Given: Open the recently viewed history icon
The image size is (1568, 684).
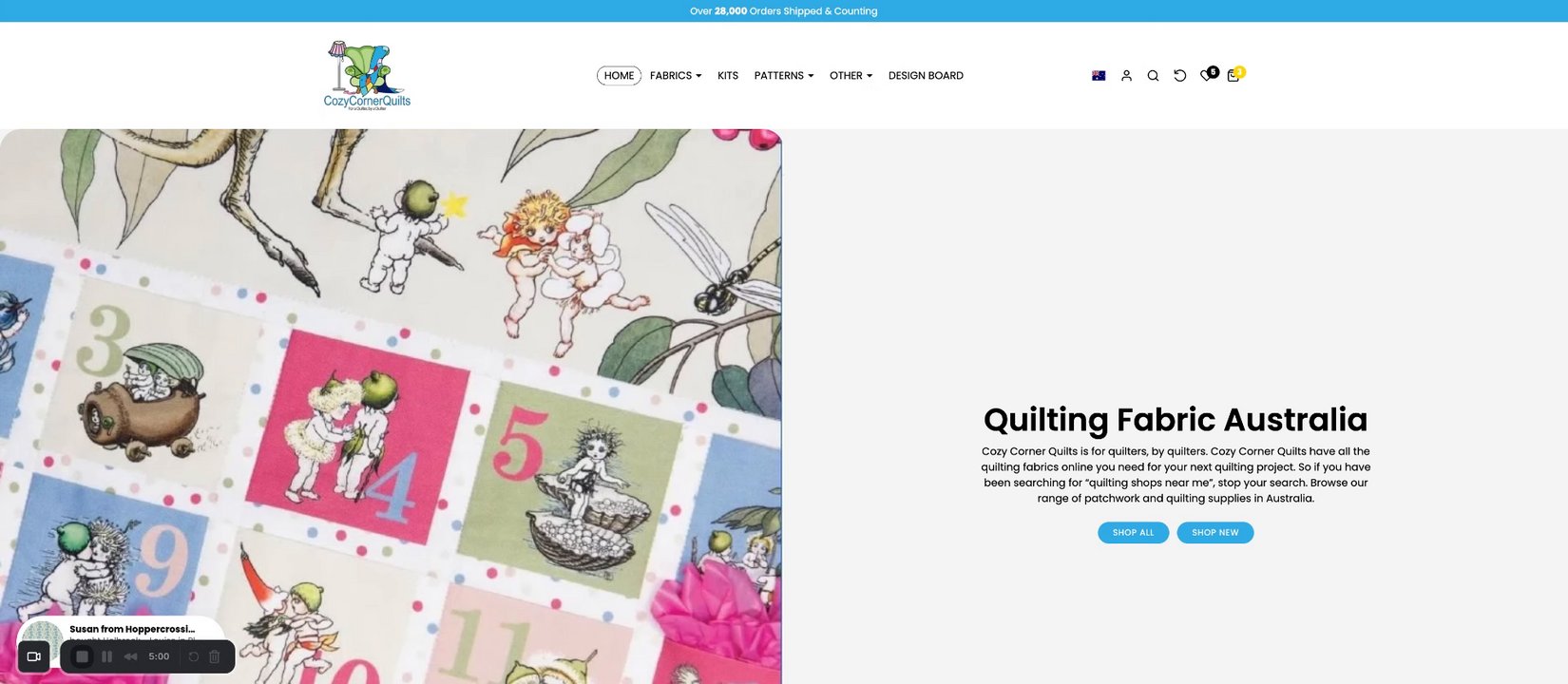Looking at the screenshot, I should [x=1179, y=76].
